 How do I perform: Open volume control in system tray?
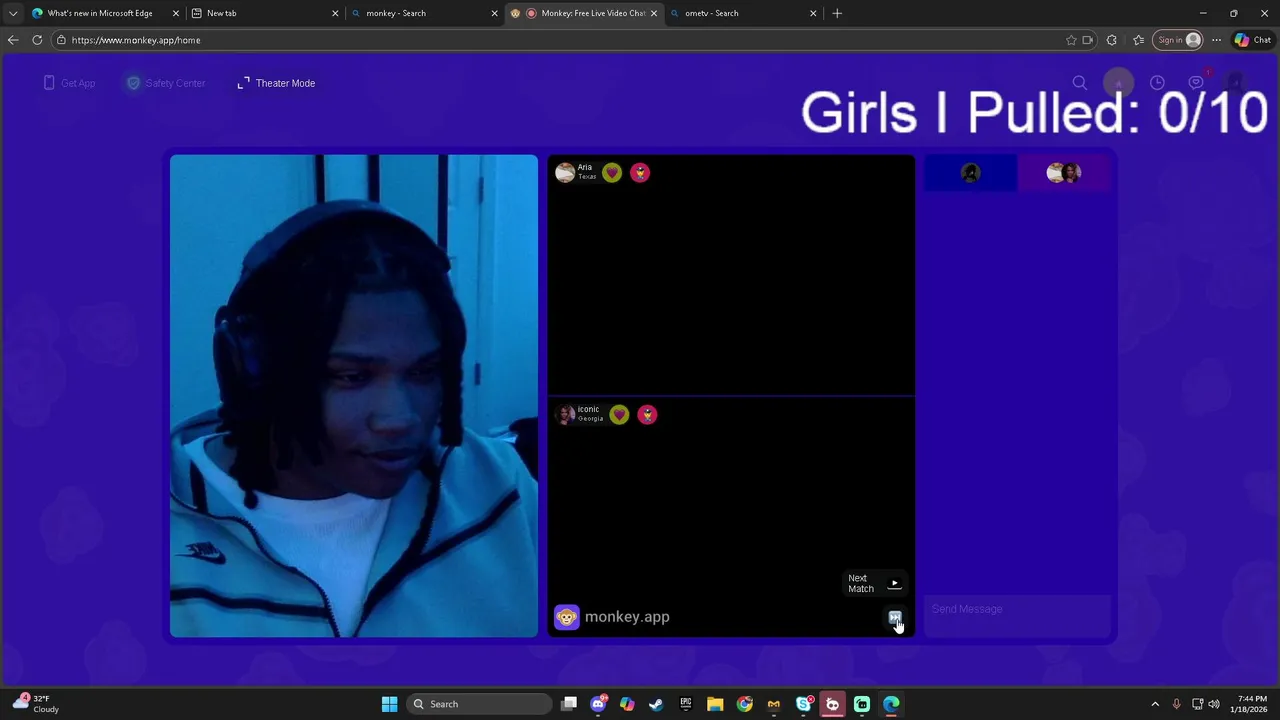pyautogui.click(x=1214, y=704)
